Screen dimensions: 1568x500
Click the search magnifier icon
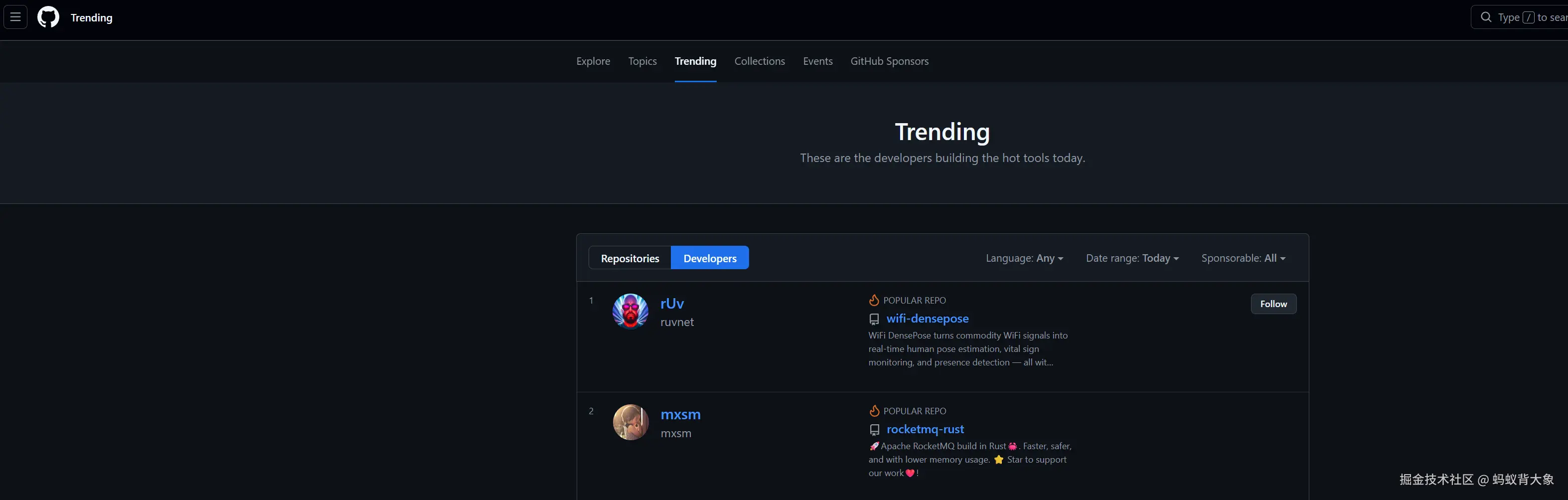pos(1486,17)
